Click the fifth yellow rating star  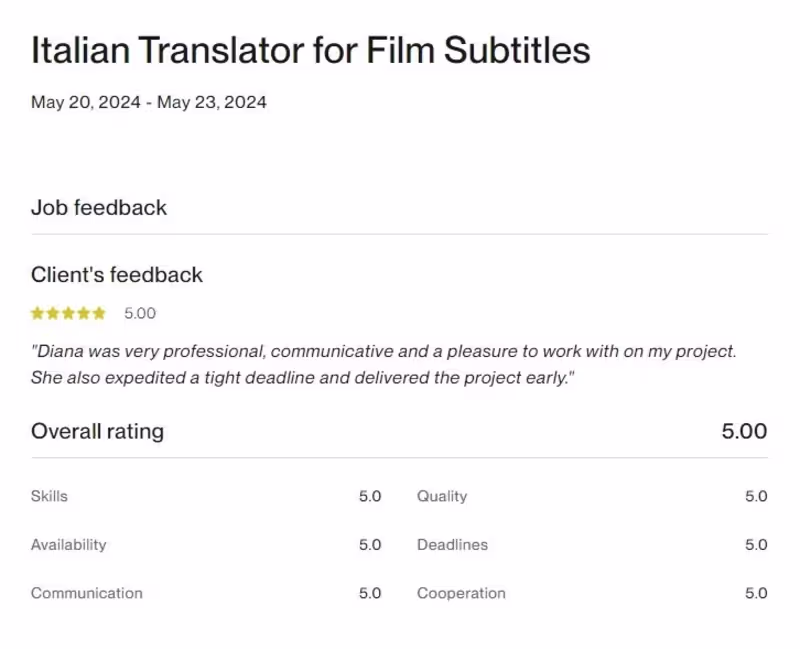click(99, 313)
